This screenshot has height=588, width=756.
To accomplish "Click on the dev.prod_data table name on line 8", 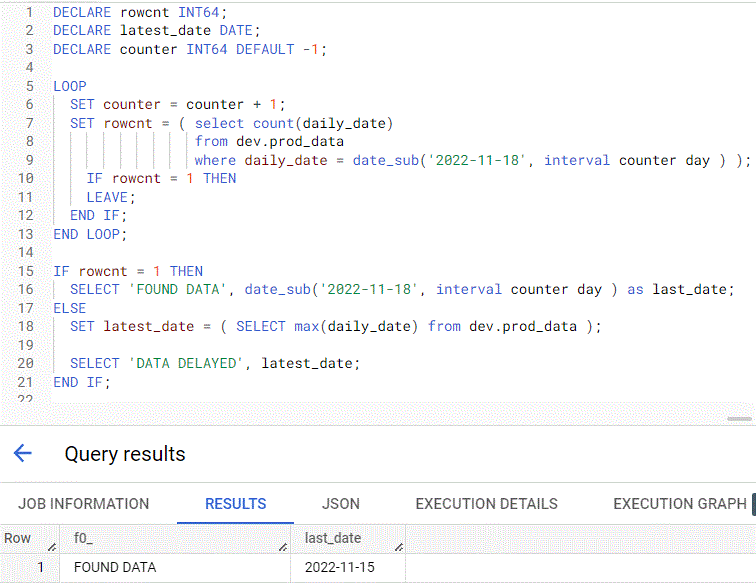I will pyautogui.click(x=290, y=142).
